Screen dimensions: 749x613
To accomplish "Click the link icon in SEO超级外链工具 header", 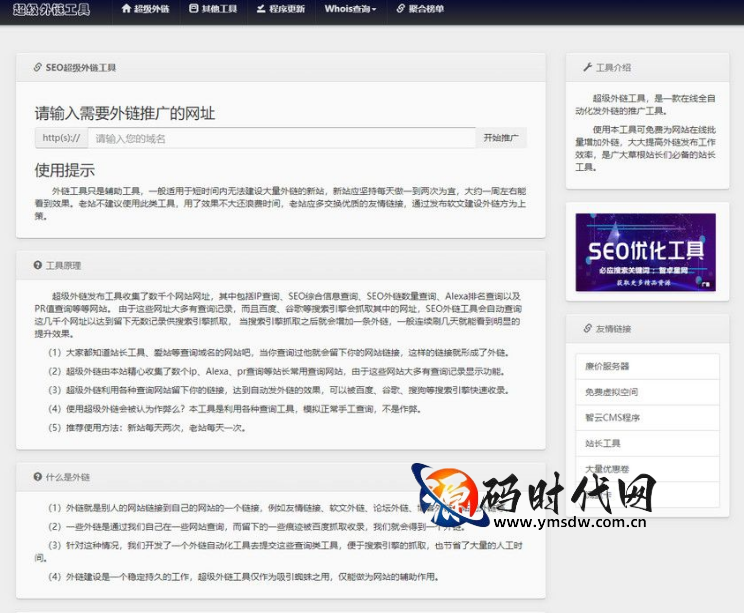I will (37, 68).
